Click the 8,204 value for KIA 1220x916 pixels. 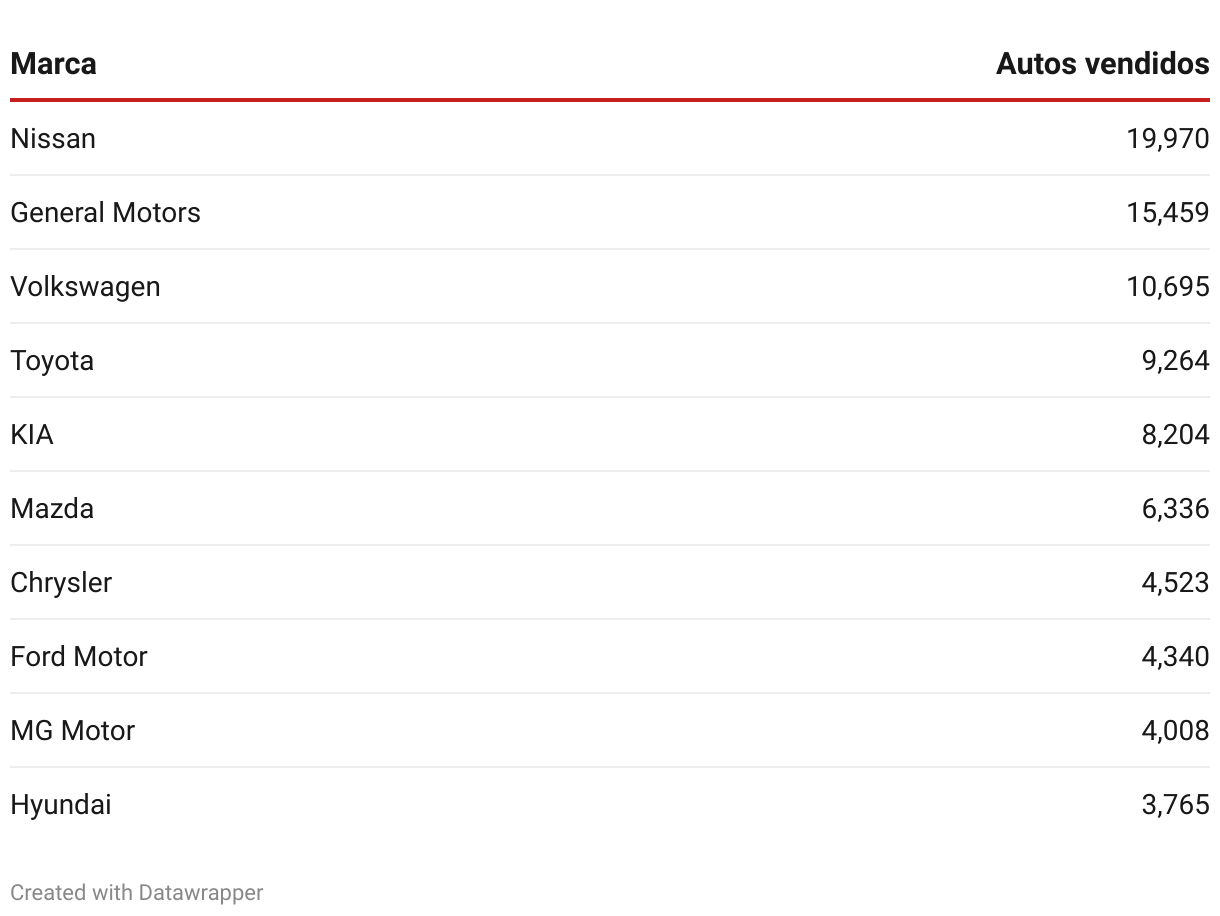click(1175, 435)
